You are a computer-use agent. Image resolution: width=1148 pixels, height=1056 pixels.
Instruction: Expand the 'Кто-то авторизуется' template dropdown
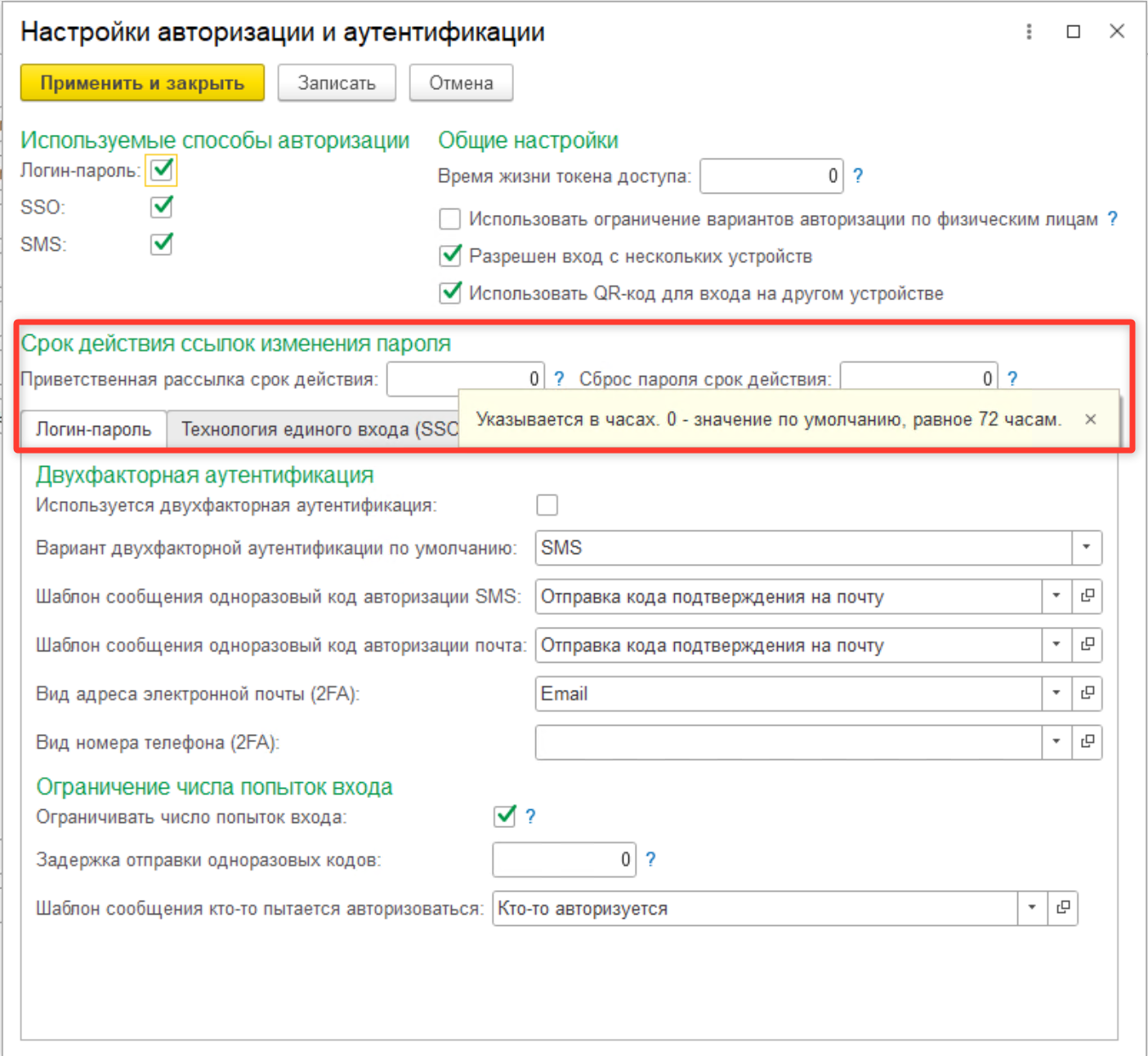click(x=1031, y=908)
